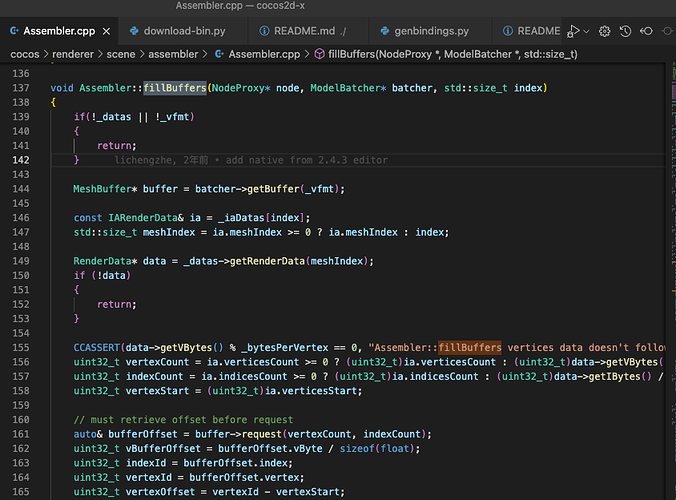Click 'getBuffer' call on line 144

(273, 189)
